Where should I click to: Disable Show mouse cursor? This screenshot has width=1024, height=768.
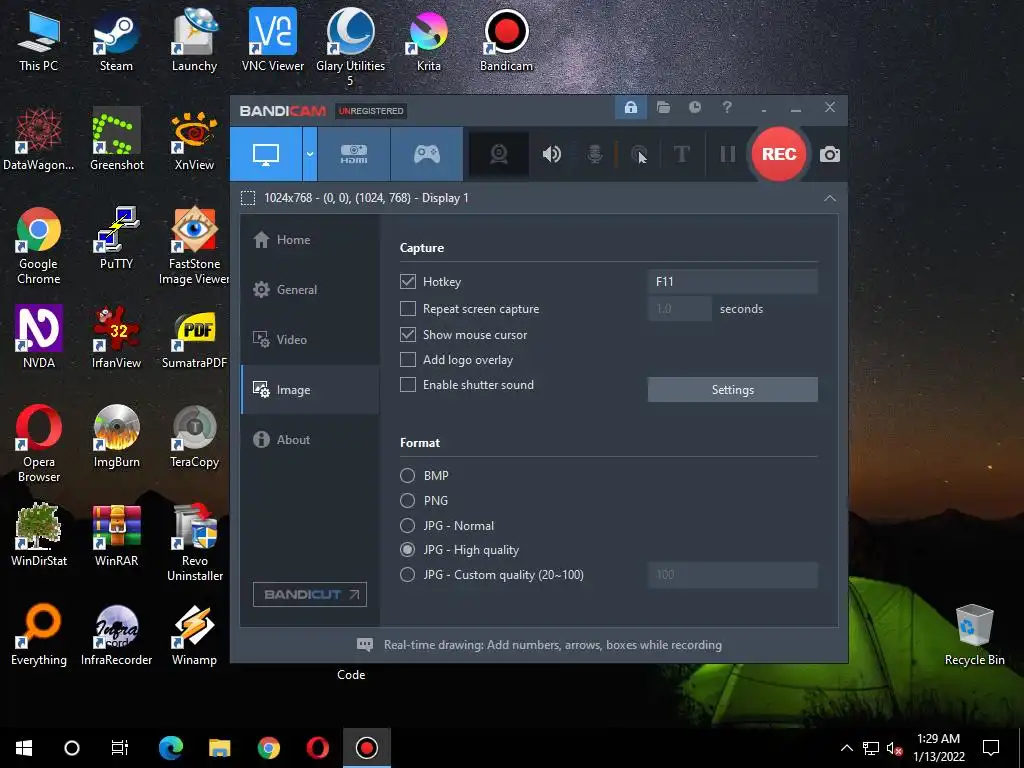[x=408, y=334]
